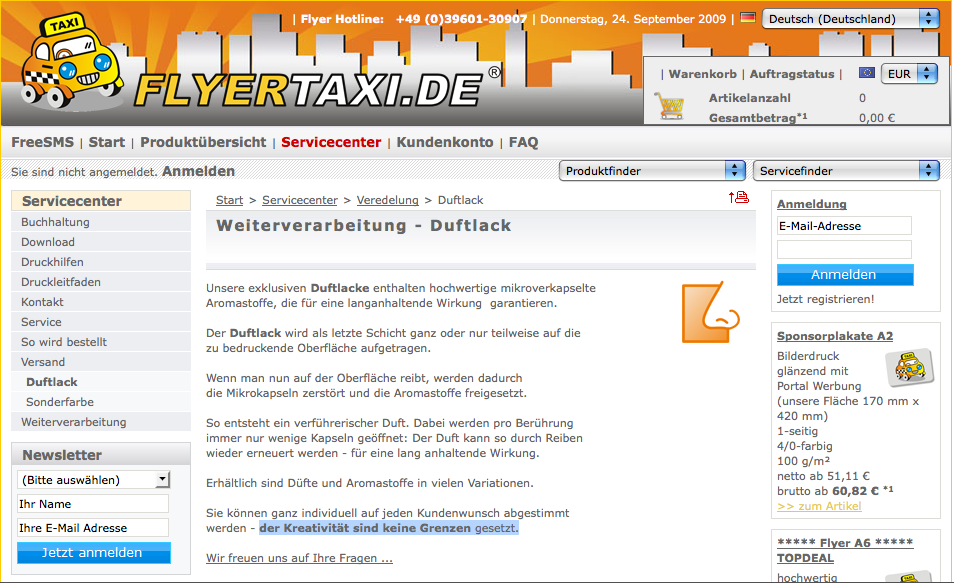Open Druckleitfaden in the sidebar
Viewport: 954px width, 583px height.
(x=101, y=282)
